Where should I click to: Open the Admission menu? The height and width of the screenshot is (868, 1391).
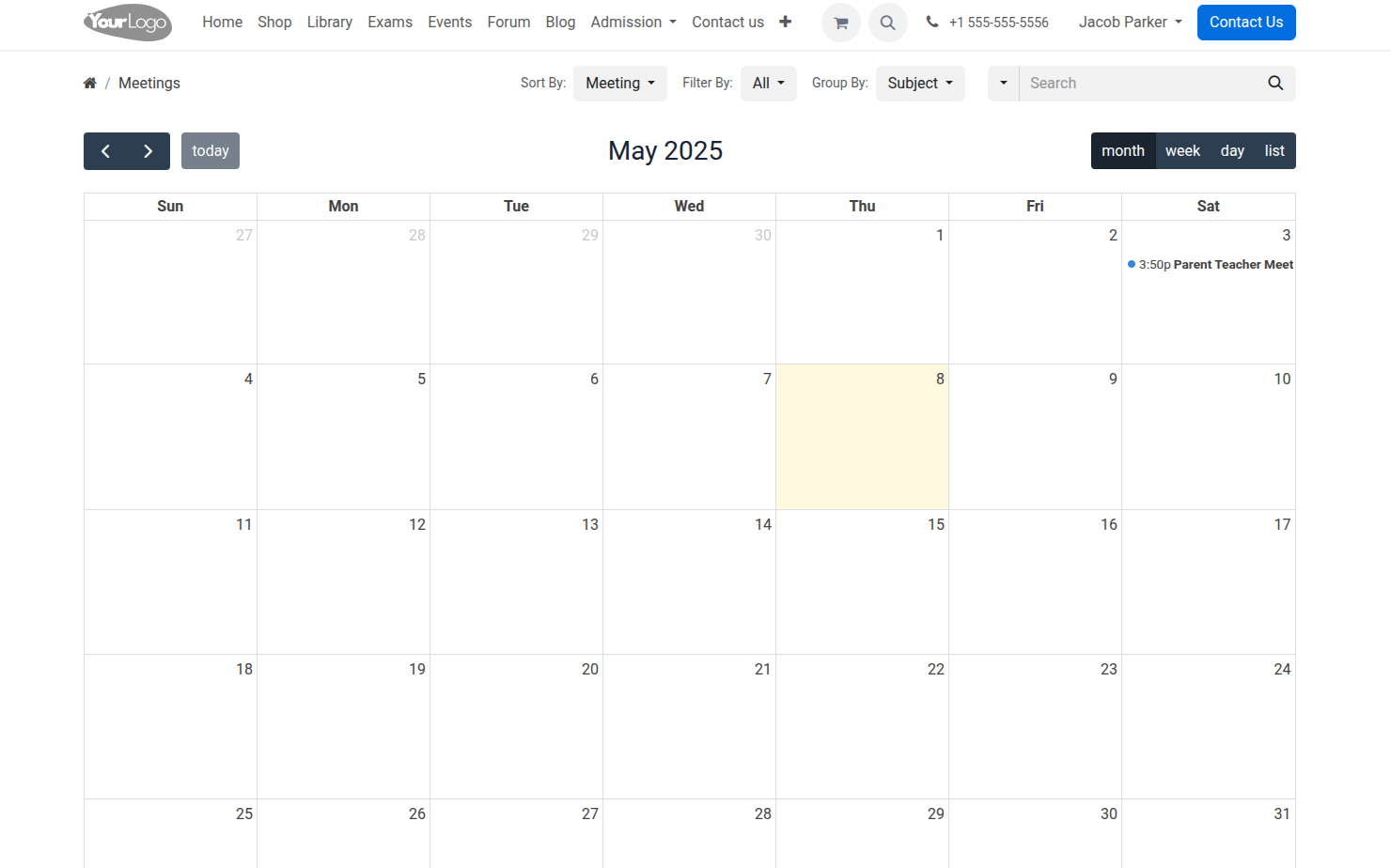point(633,23)
